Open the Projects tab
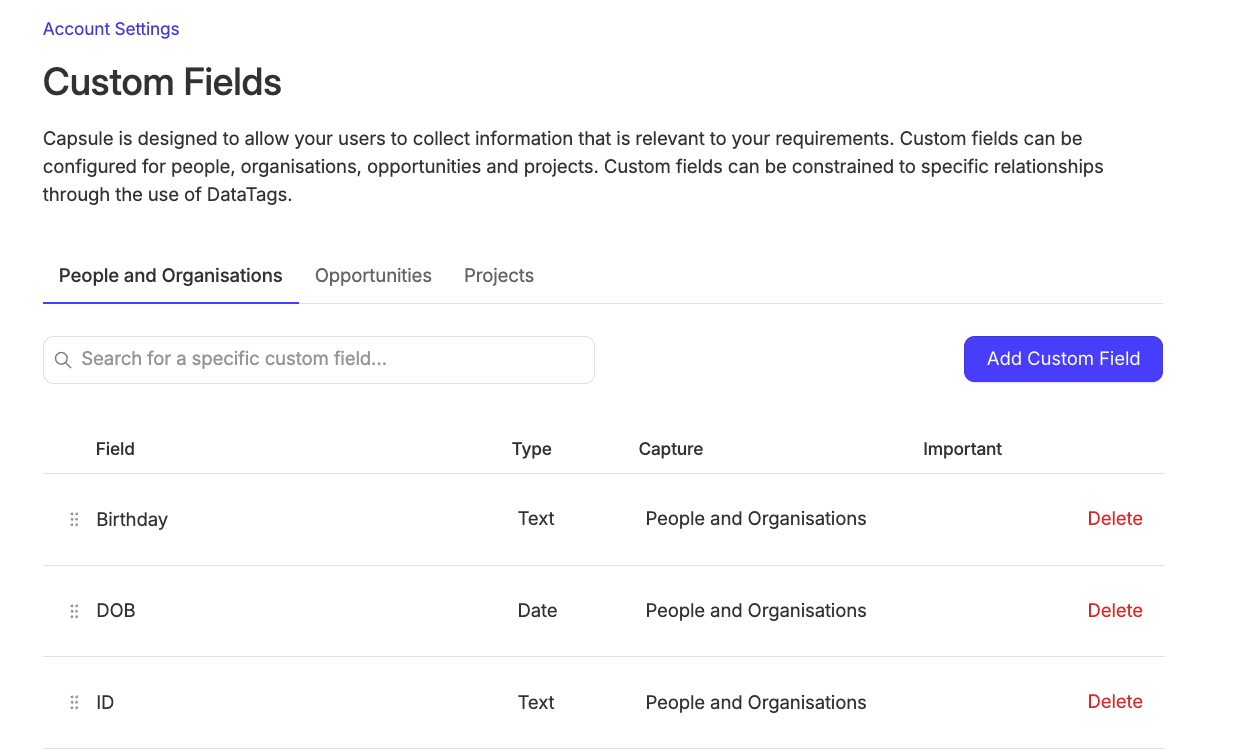The width and height of the screenshot is (1240, 750). [x=499, y=276]
